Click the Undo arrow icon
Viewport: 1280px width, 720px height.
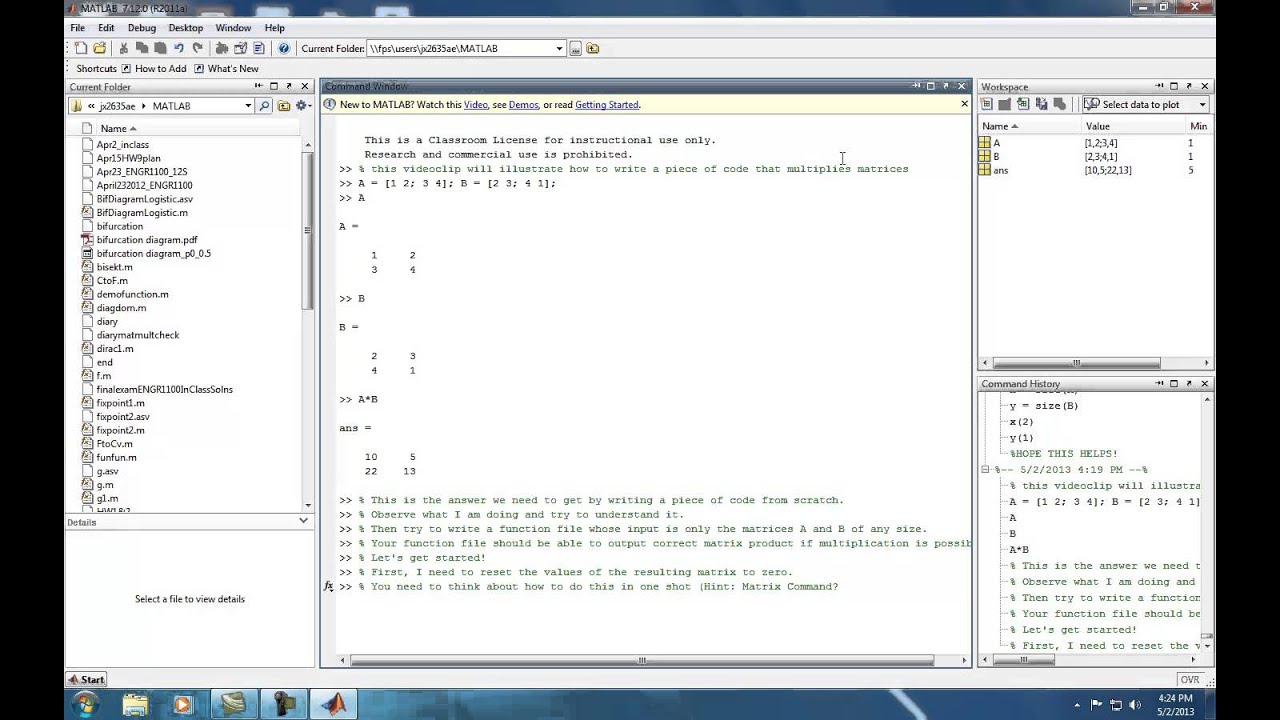(179, 48)
